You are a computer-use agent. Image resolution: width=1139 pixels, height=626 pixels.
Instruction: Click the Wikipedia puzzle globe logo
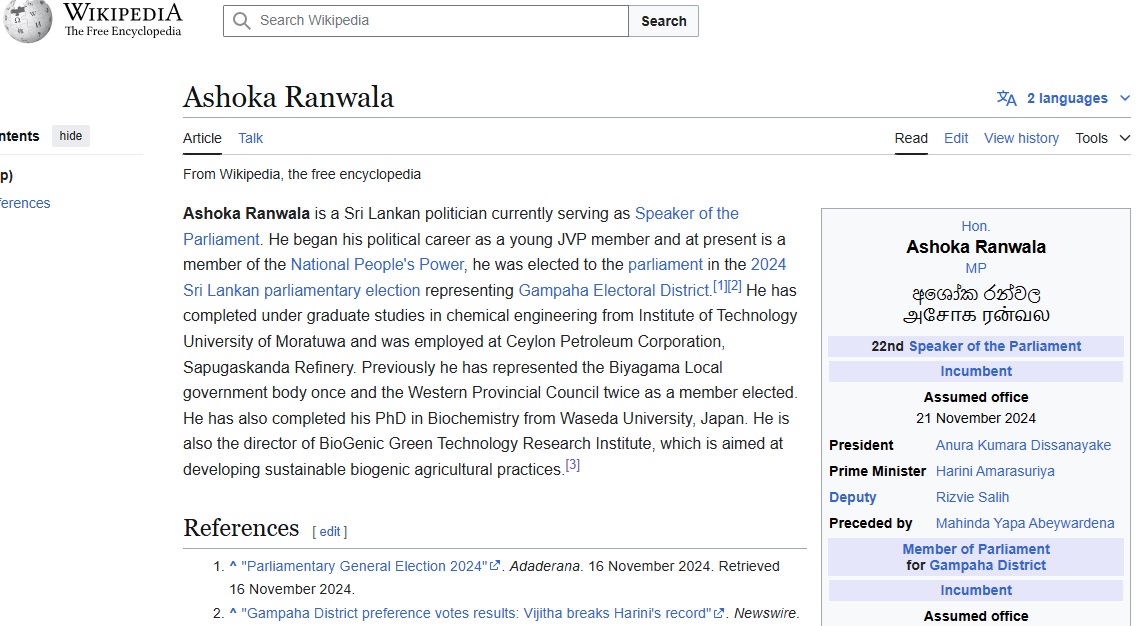(26, 20)
